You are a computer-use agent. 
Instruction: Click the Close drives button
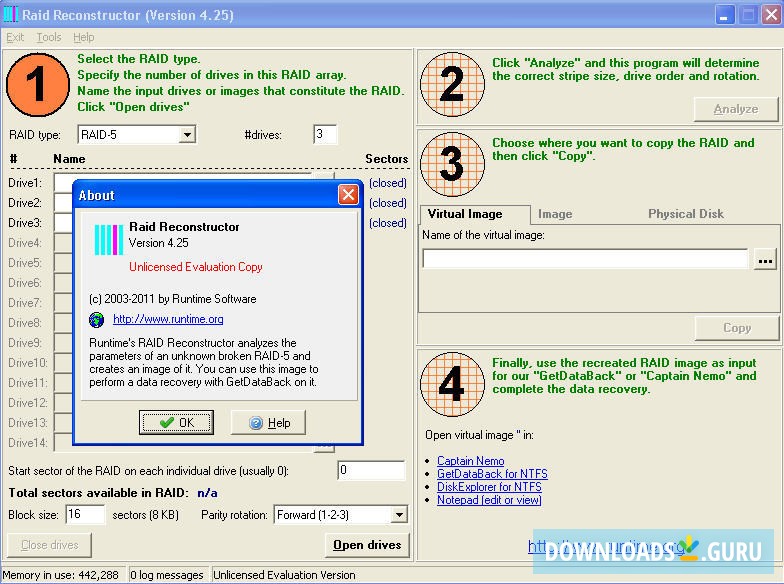[50, 545]
